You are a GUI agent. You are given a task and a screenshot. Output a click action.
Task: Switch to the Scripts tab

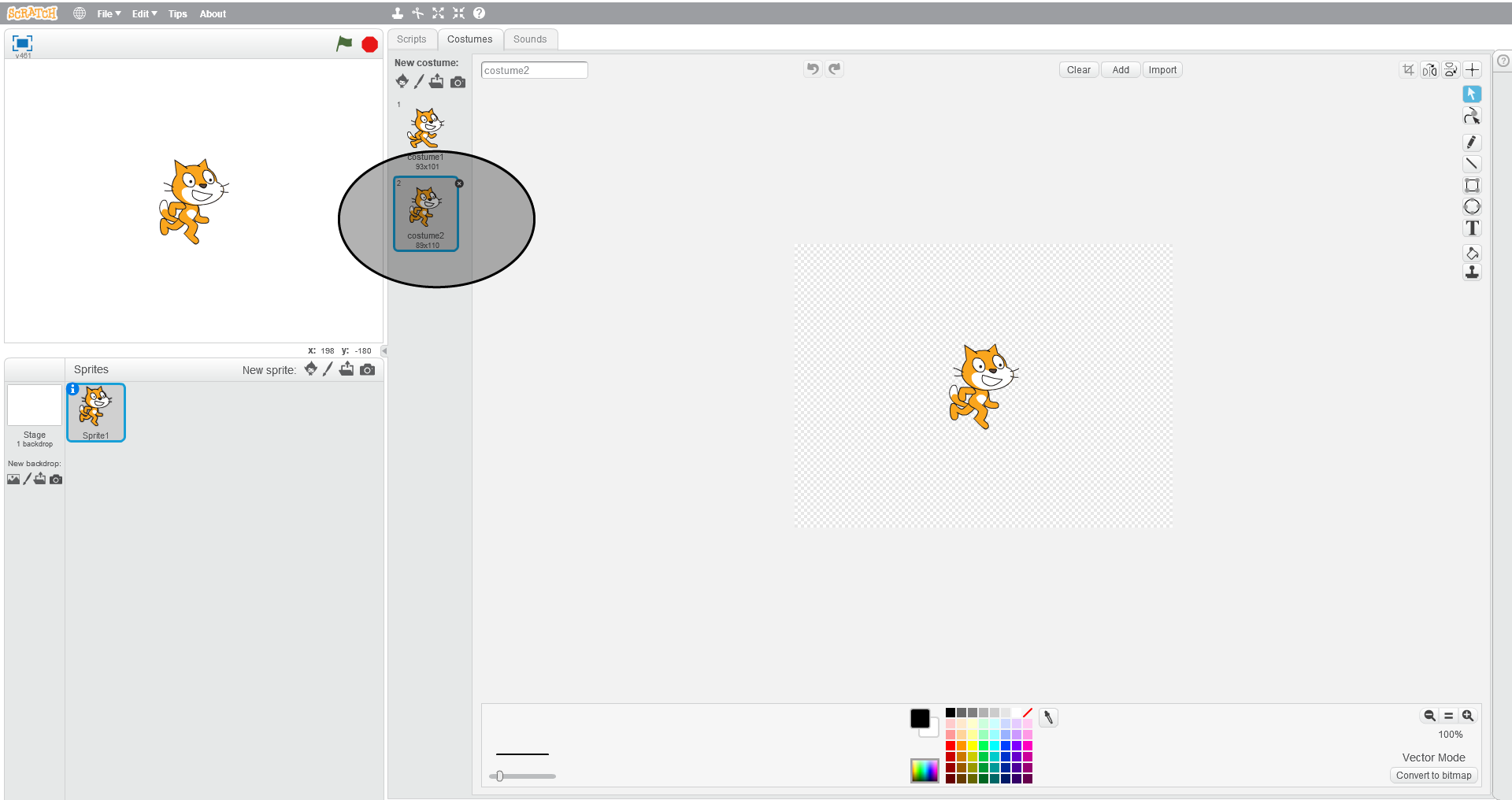(411, 39)
